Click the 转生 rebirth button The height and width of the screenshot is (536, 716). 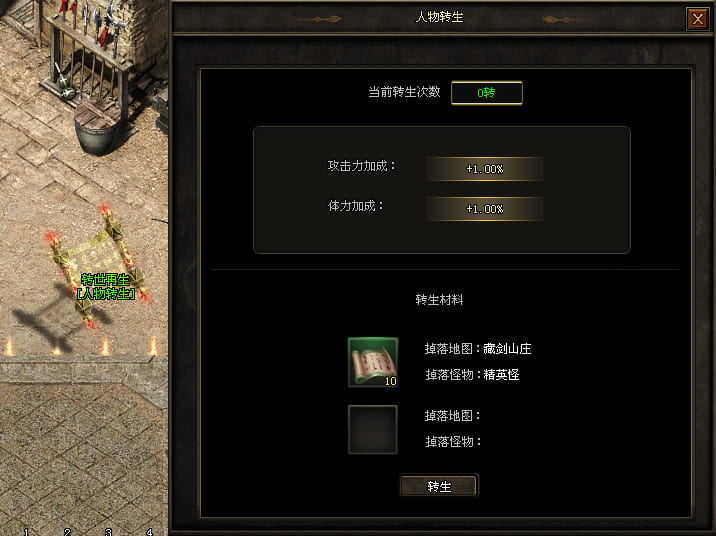pos(439,486)
